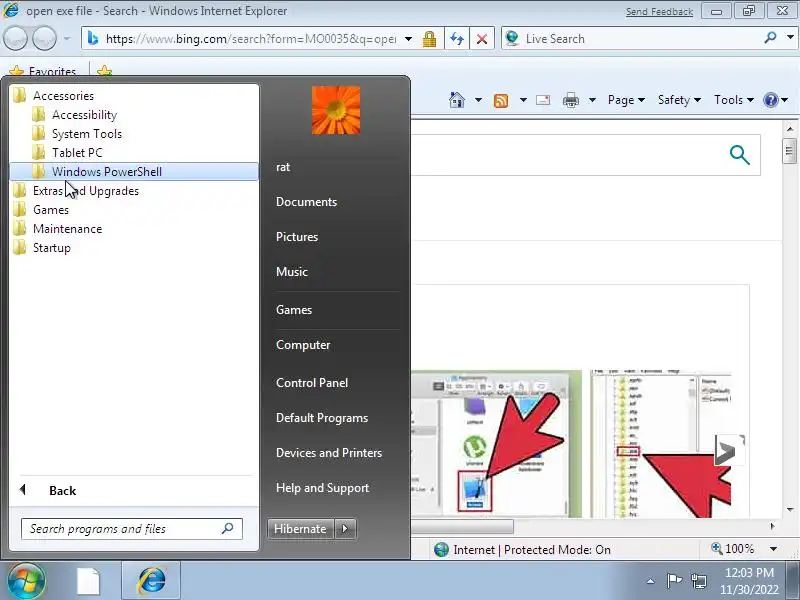Viewport: 800px width, 600px height.
Task: Open the Tools menu
Action: click(734, 99)
